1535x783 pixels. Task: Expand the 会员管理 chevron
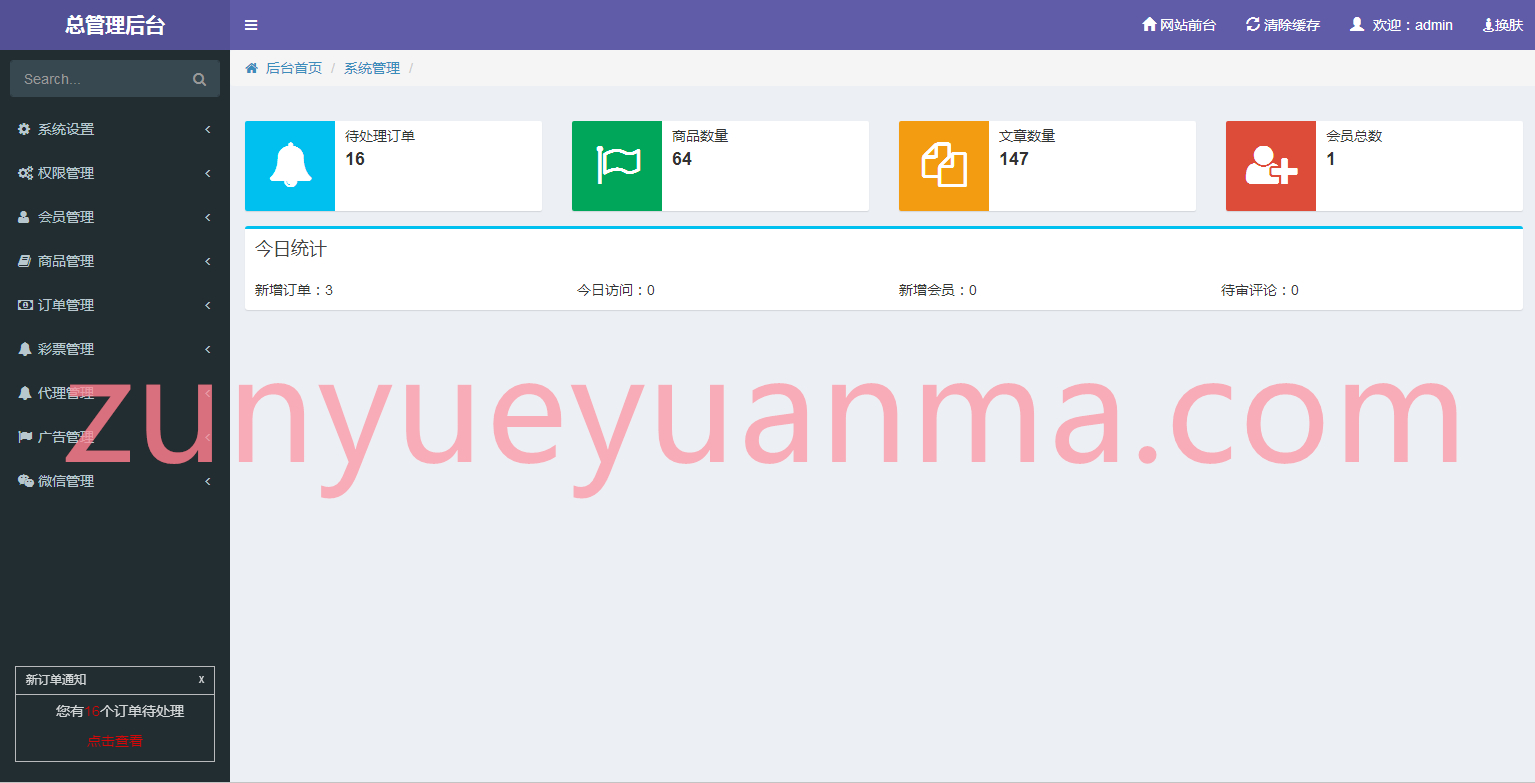pos(207,217)
